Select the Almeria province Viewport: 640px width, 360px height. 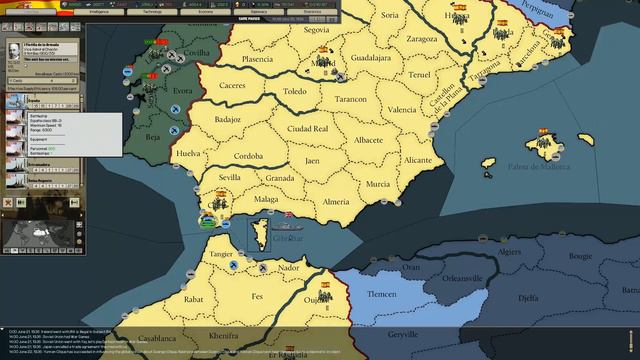[336, 202]
